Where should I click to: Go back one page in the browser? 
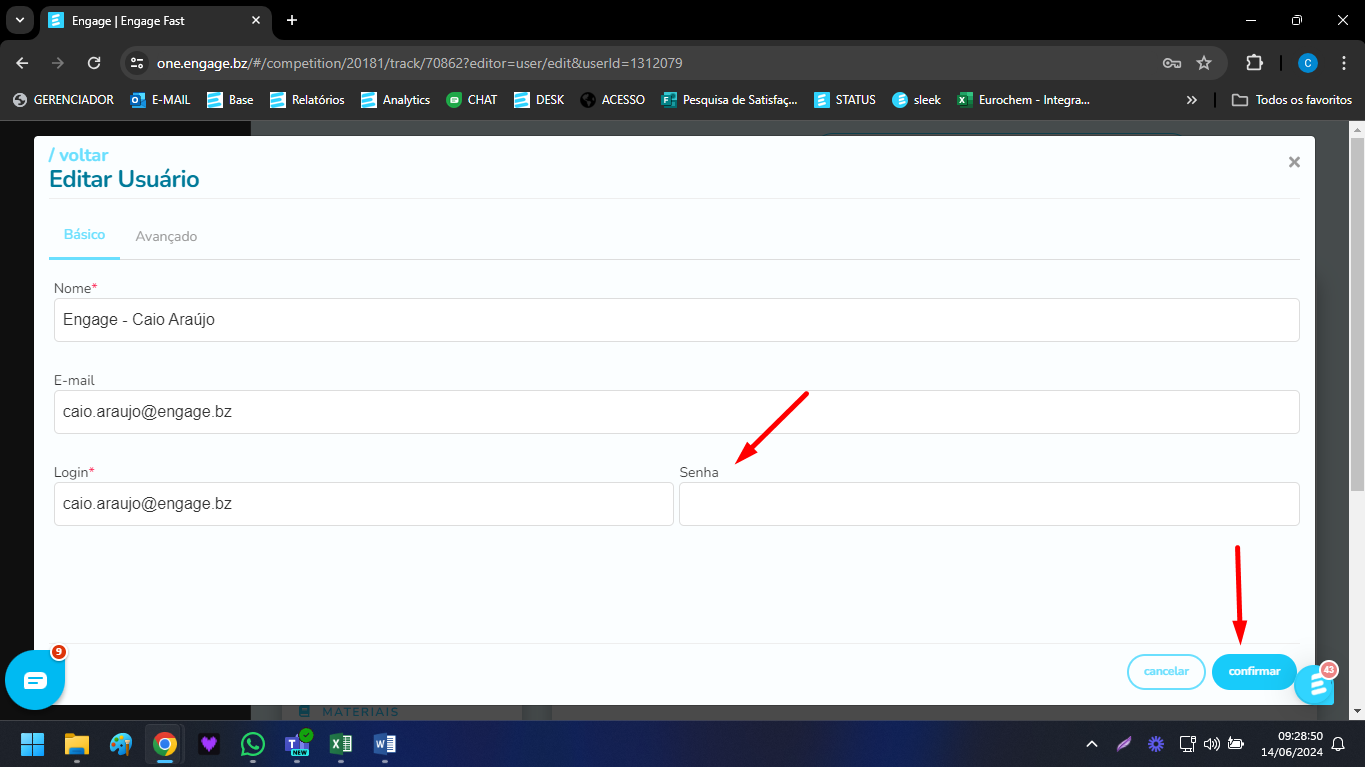pyautogui.click(x=22, y=63)
